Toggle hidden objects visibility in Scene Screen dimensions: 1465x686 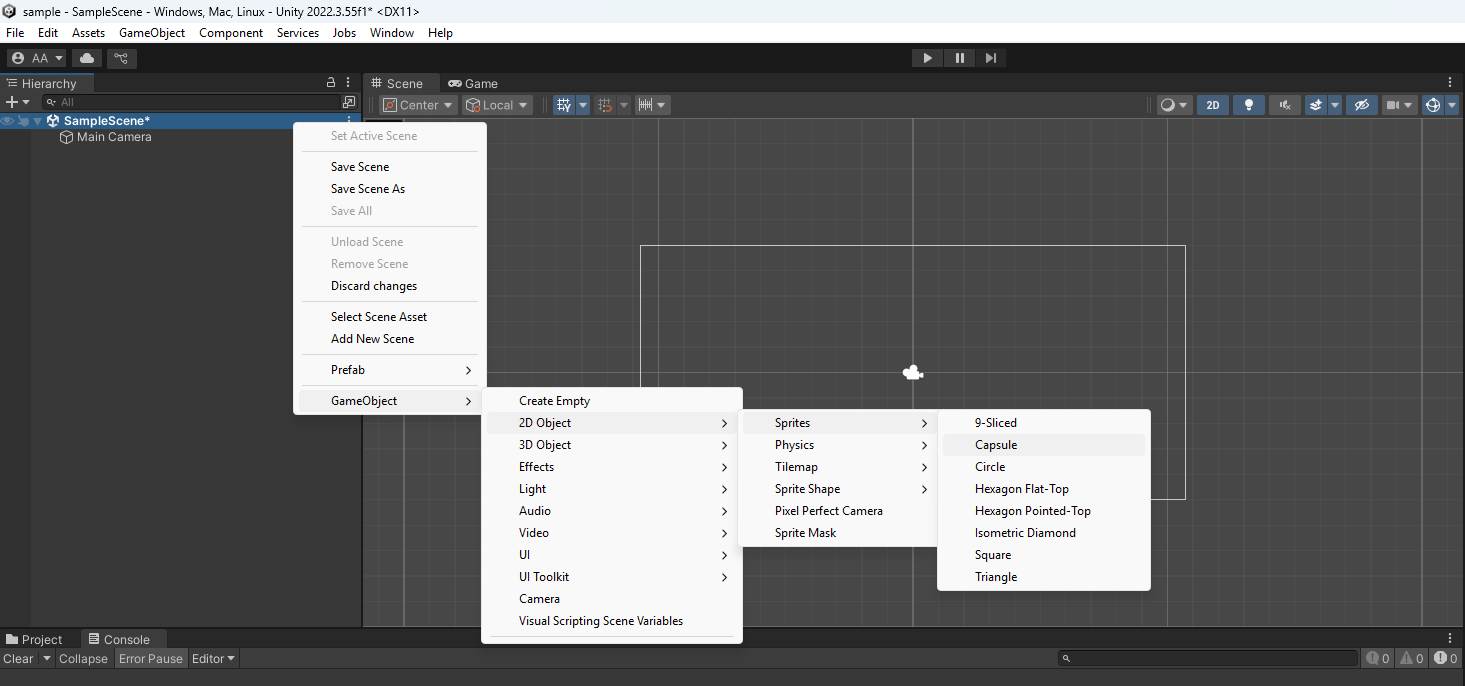1361,105
